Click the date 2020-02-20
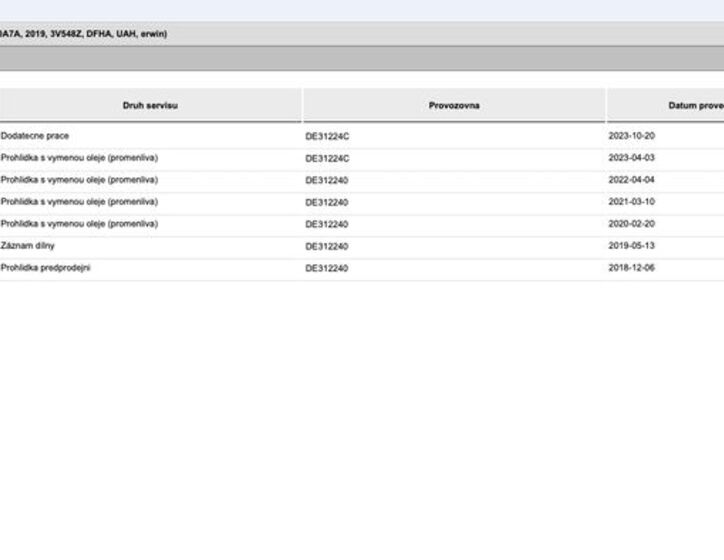Viewport: 724px width, 560px height. pyautogui.click(x=632, y=224)
